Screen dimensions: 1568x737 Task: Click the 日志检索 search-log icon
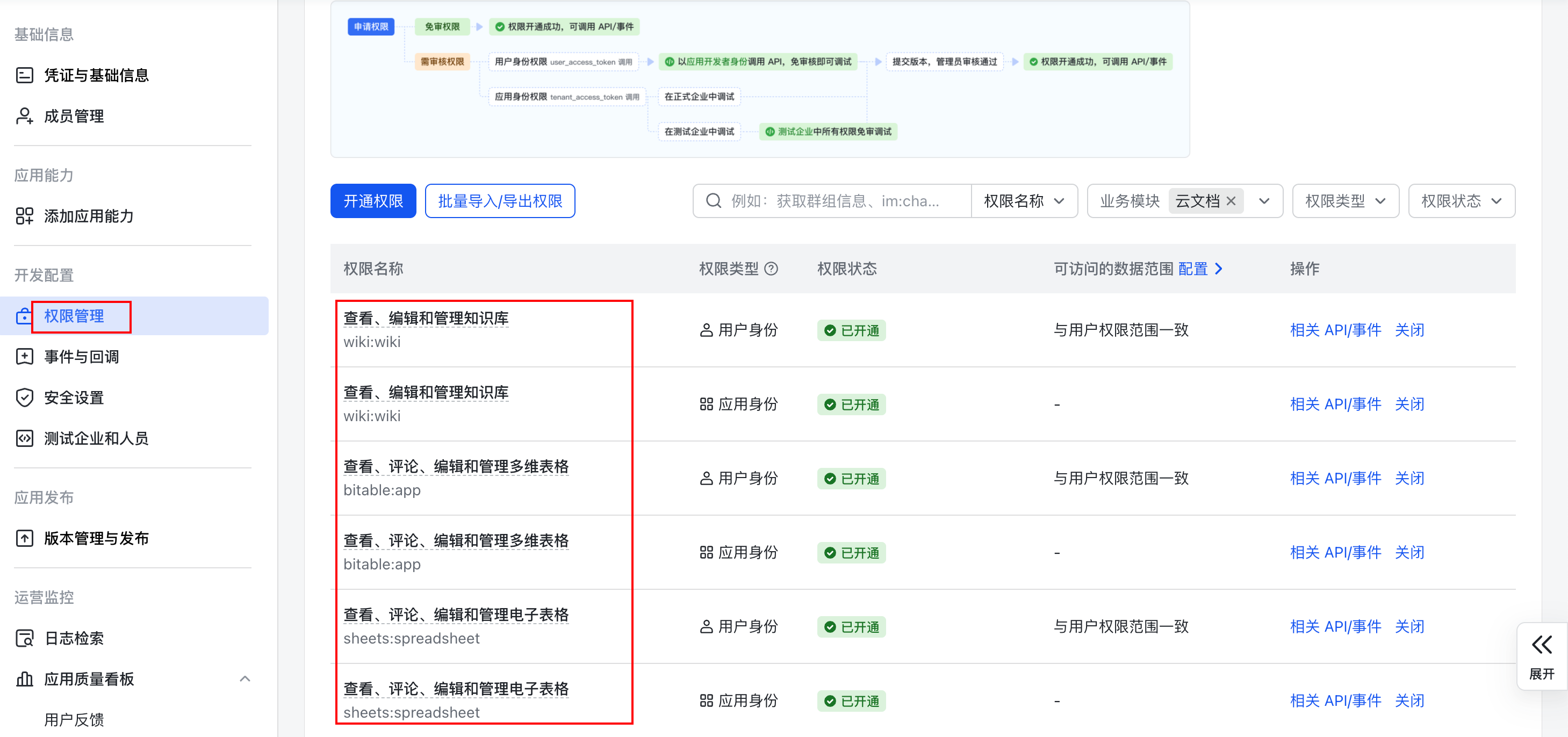(24, 638)
